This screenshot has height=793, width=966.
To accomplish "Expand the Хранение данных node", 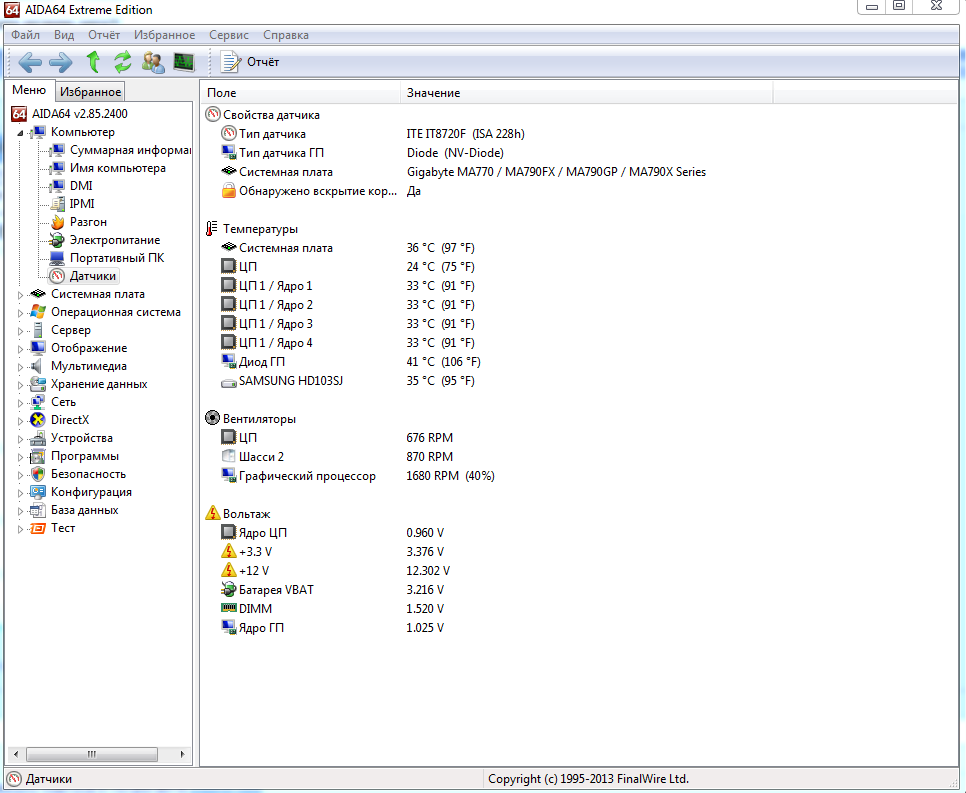I will pos(20,385).
